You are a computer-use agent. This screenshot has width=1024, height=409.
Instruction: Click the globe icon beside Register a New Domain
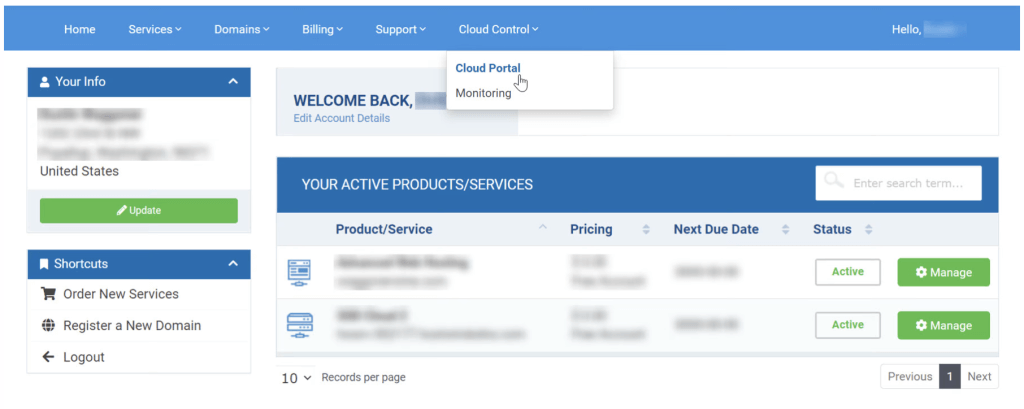(48, 325)
